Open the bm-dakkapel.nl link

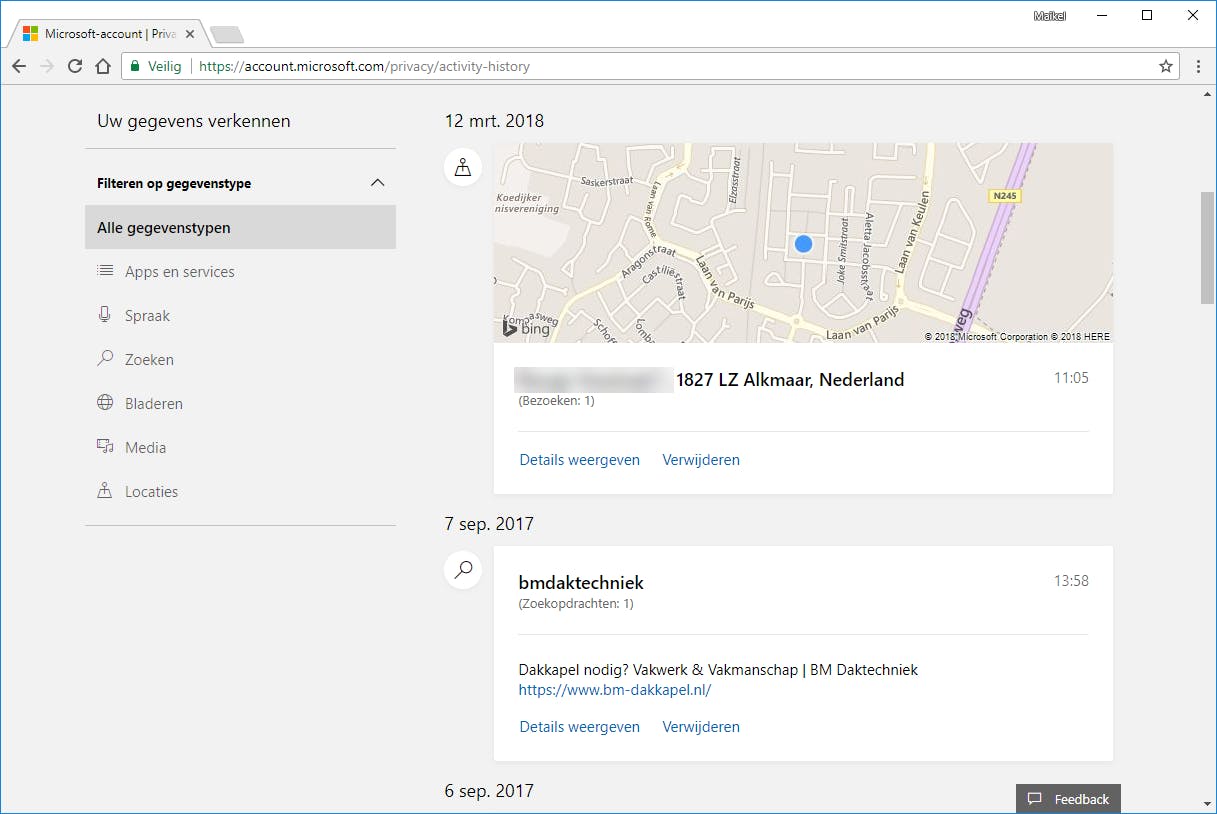pyautogui.click(x=615, y=690)
